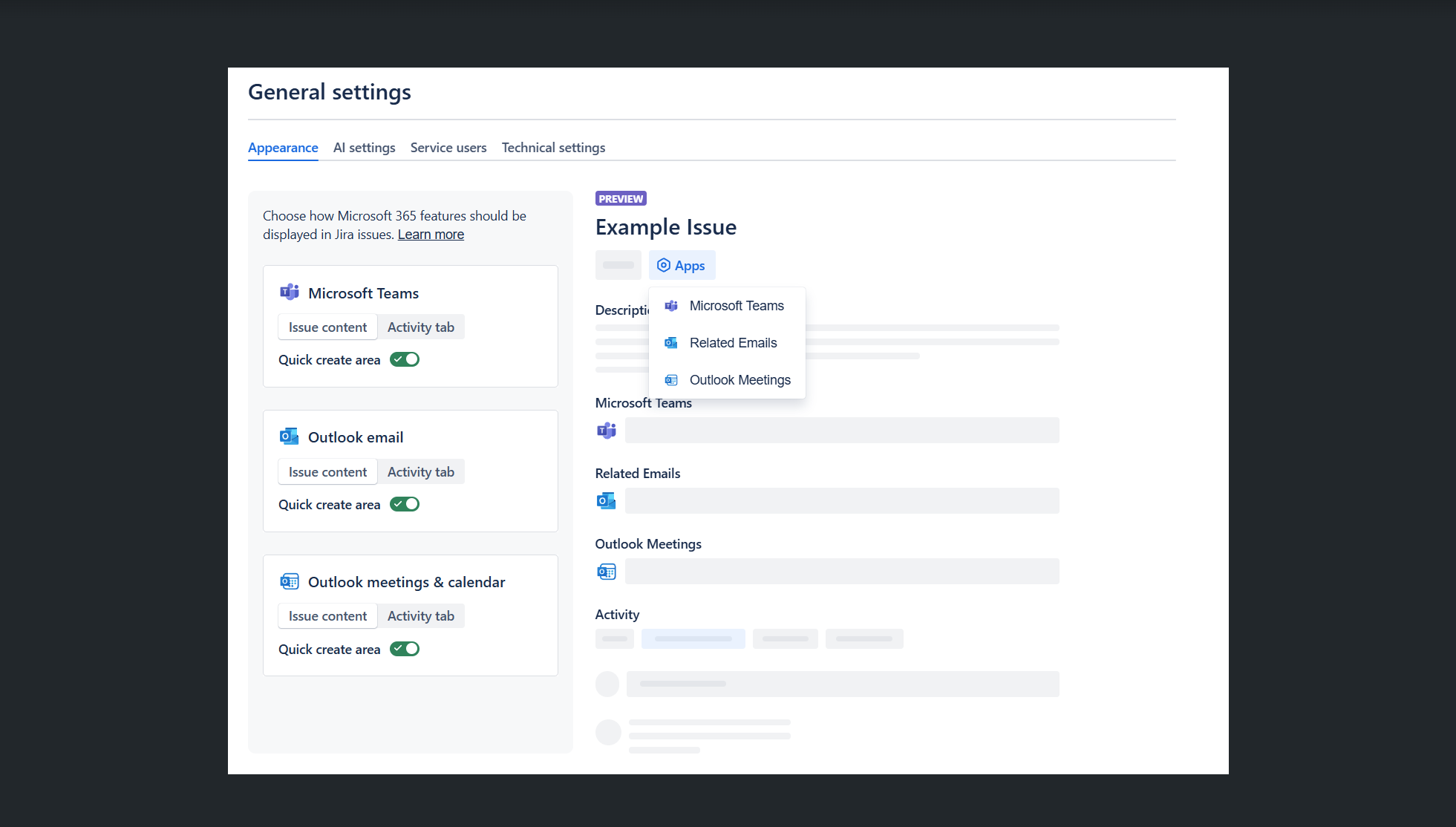Select Activity tab option for Microsoft Teams
This screenshot has width=1456, height=827.
[x=420, y=327]
